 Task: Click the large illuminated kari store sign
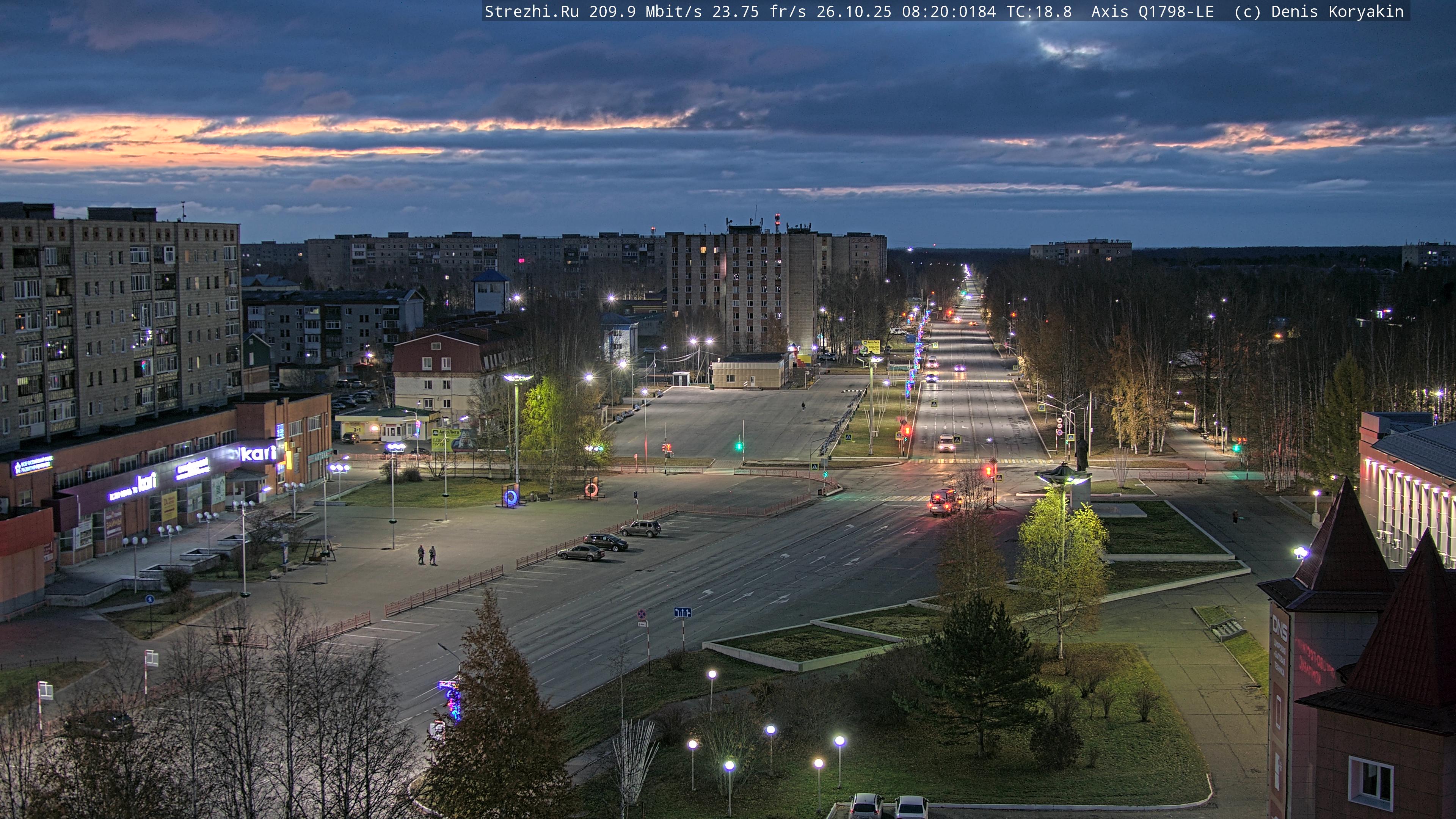click(x=258, y=453)
